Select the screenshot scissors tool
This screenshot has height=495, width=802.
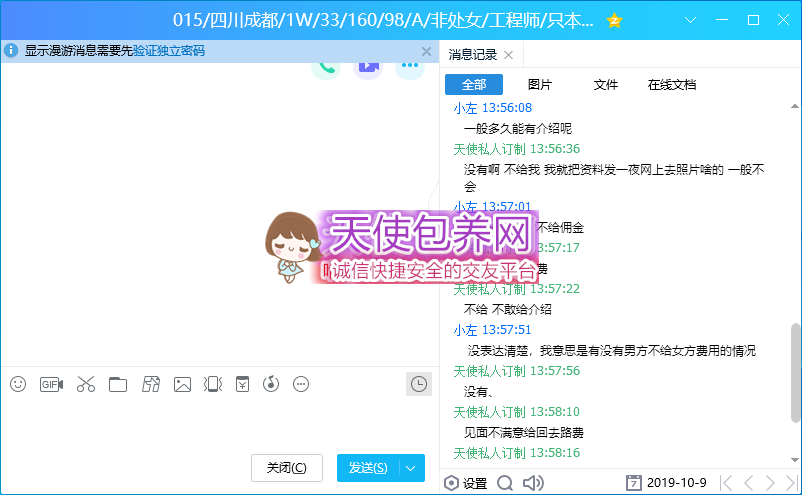86,384
